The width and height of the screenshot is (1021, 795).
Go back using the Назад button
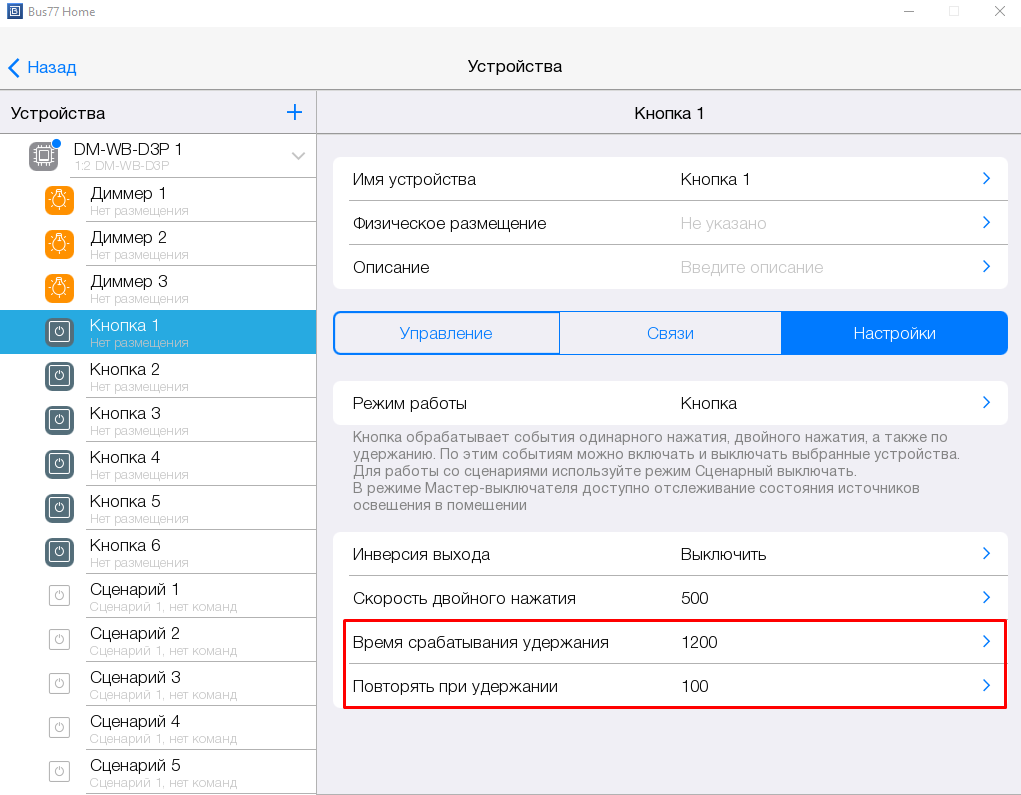point(42,67)
